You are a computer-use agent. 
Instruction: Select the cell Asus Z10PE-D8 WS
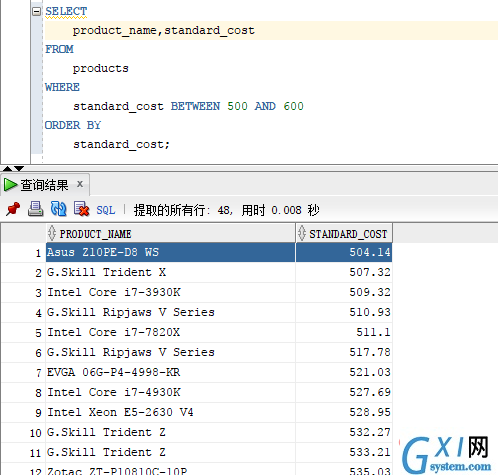click(170, 252)
